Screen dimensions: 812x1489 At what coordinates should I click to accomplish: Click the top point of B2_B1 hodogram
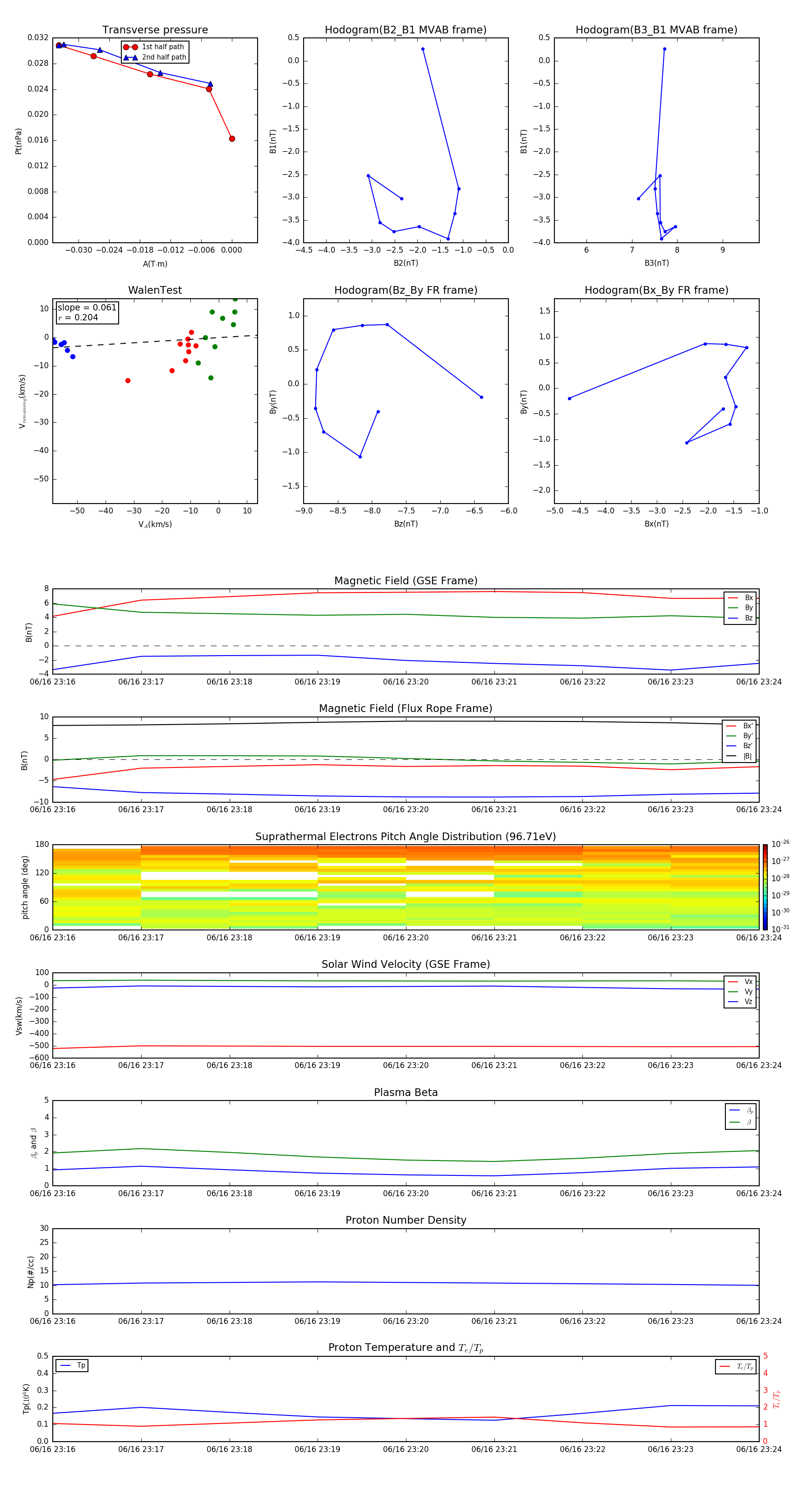pyautogui.click(x=423, y=49)
